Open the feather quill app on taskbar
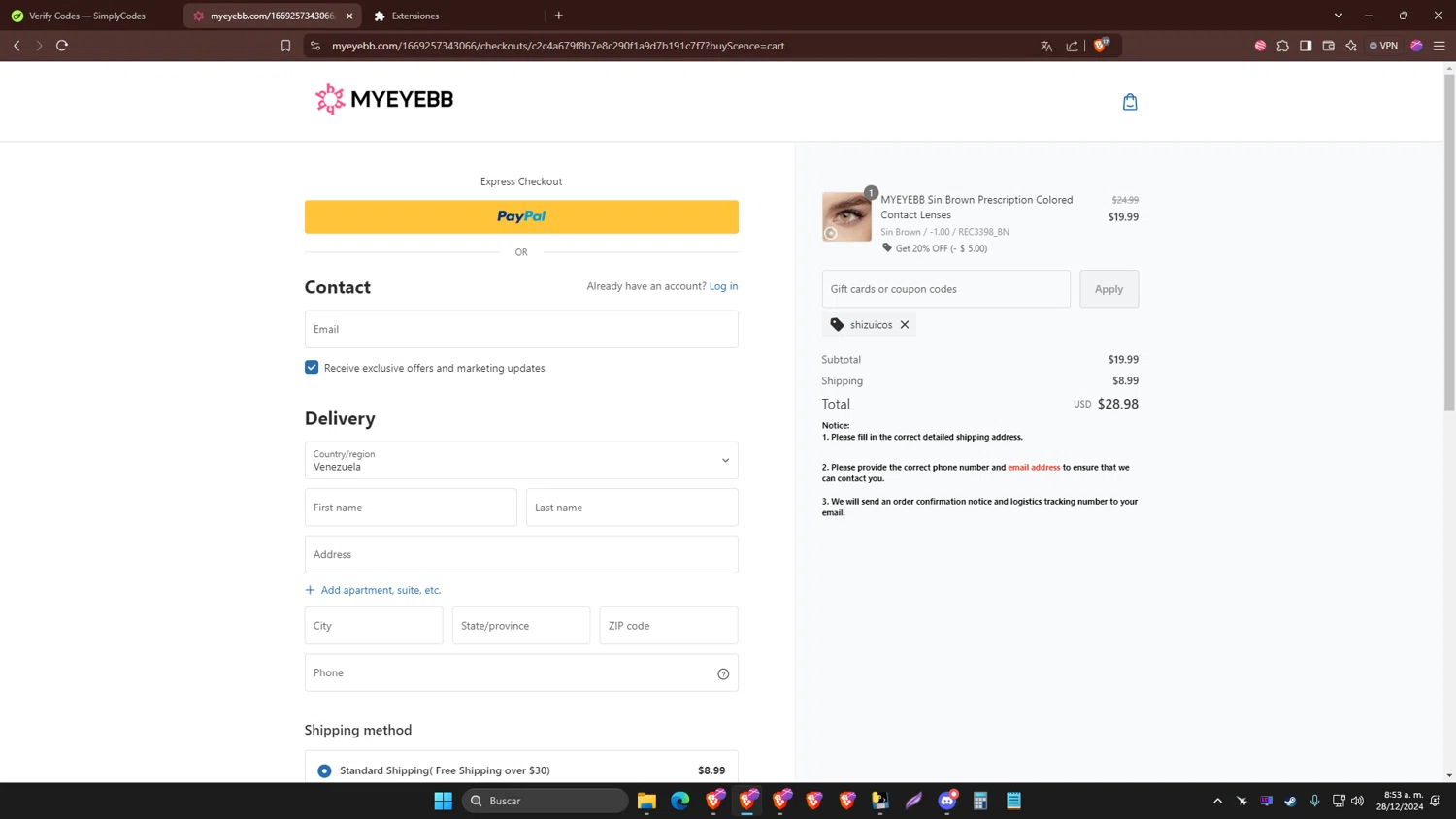Image resolution: width=1456 pixels, height=819 pixels. [x=913, y=801]
